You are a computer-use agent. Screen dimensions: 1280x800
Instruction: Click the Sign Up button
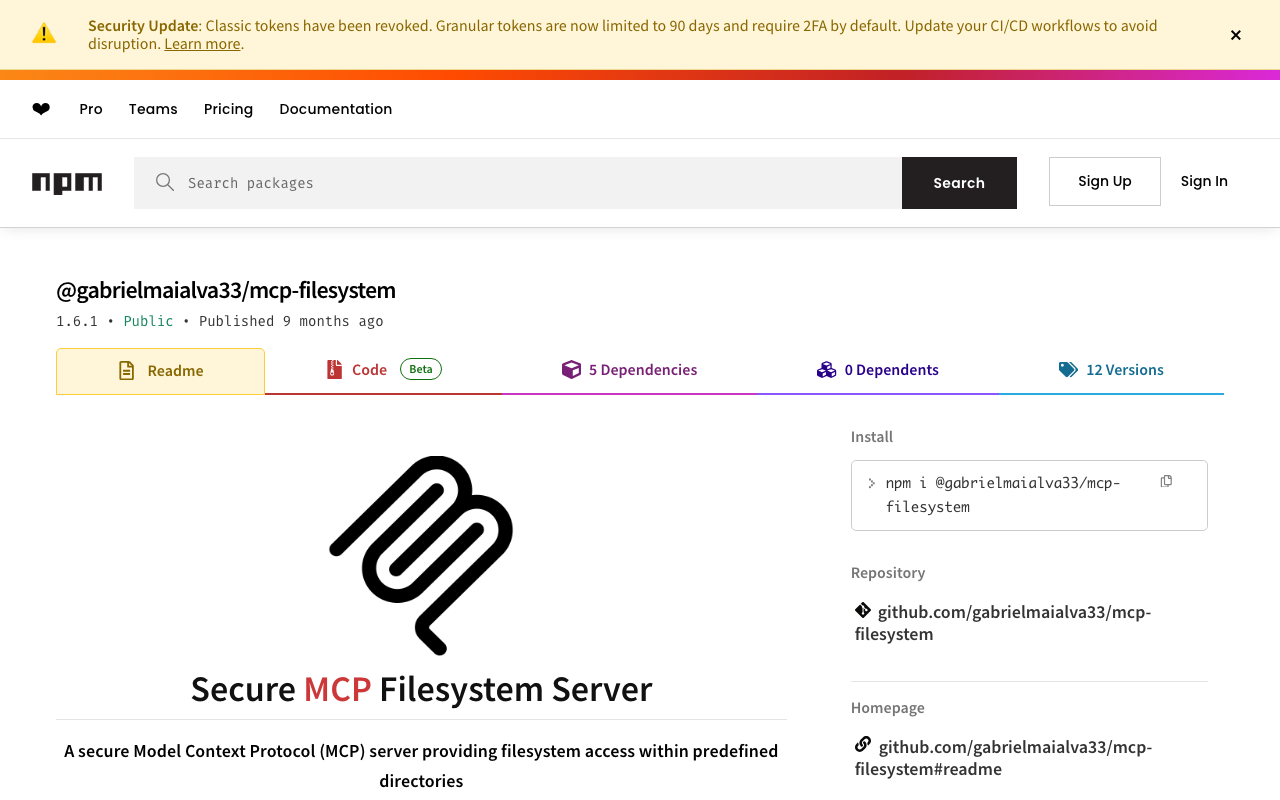pos(1105,181)
